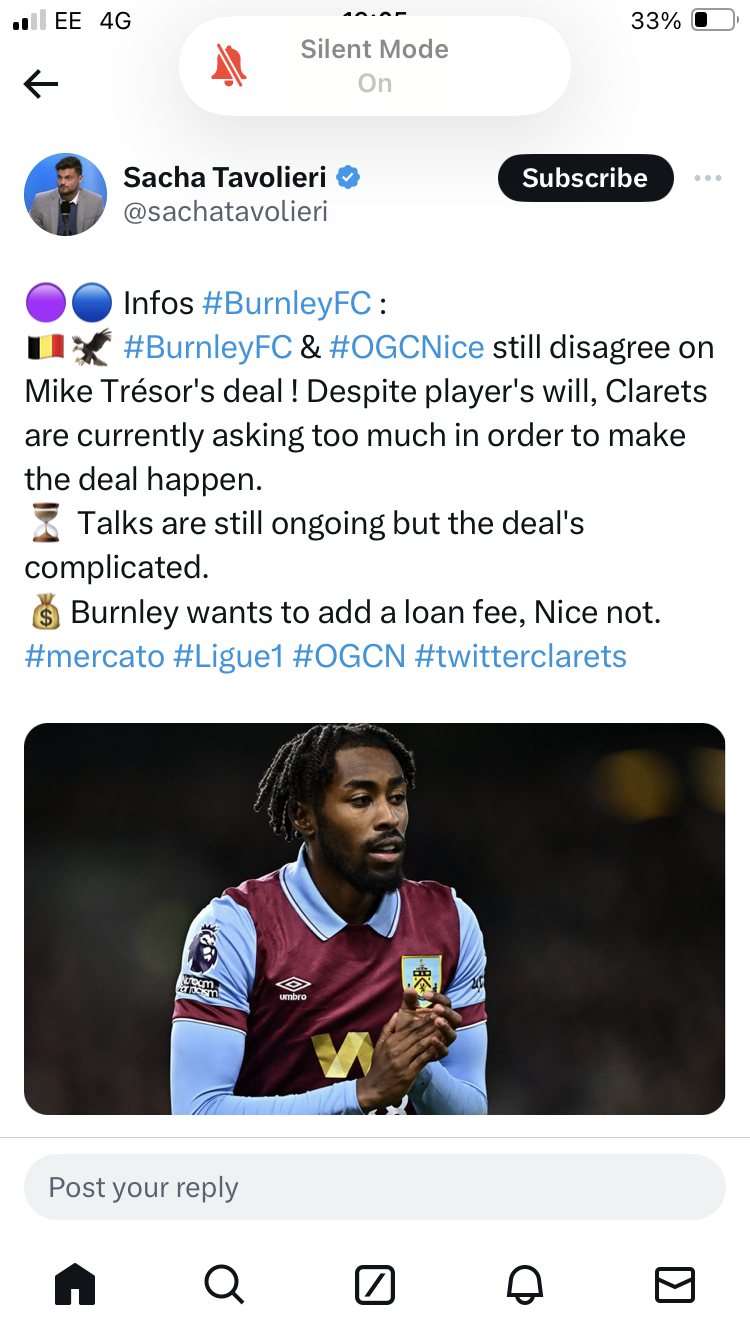
Task: Tap the compose post icon
Action: tap(375, 1284)
